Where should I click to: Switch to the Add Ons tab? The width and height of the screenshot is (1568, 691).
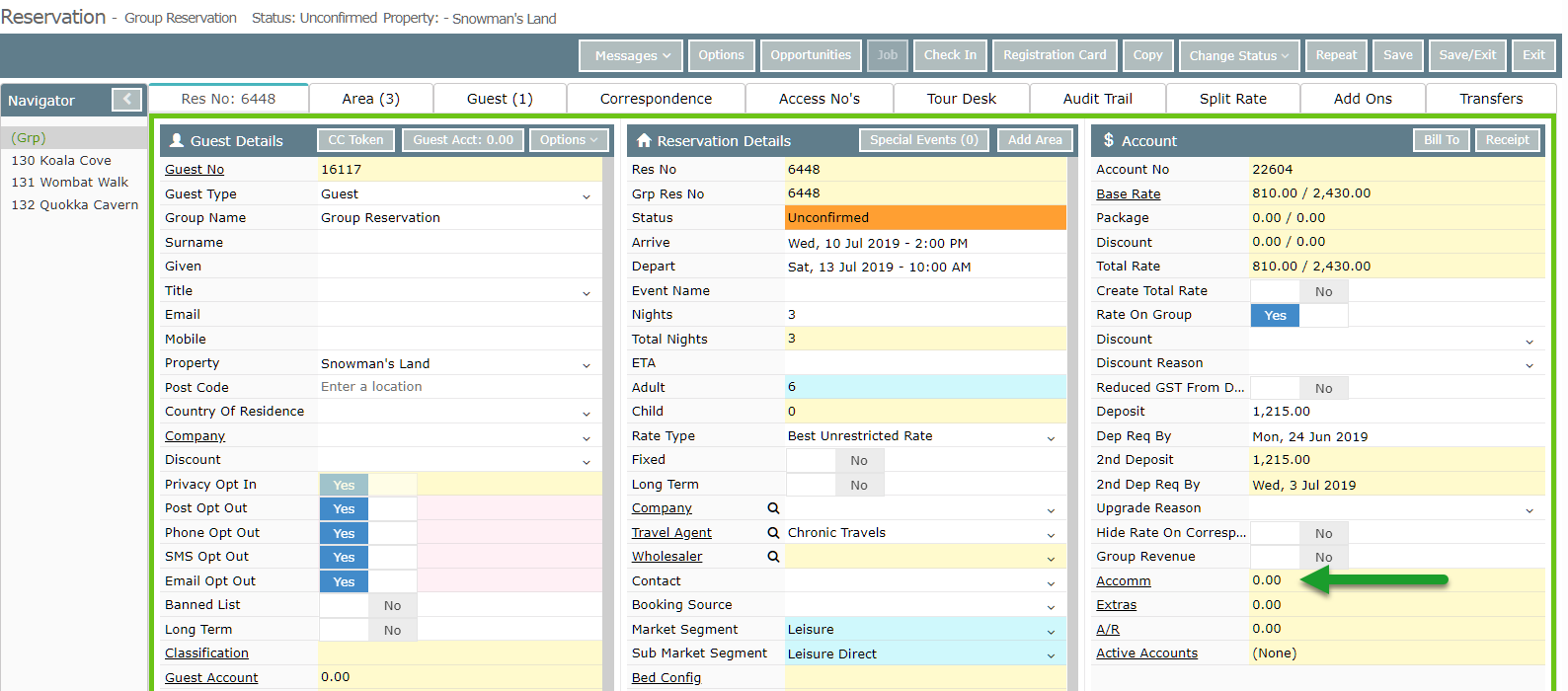coord(1363,99)
